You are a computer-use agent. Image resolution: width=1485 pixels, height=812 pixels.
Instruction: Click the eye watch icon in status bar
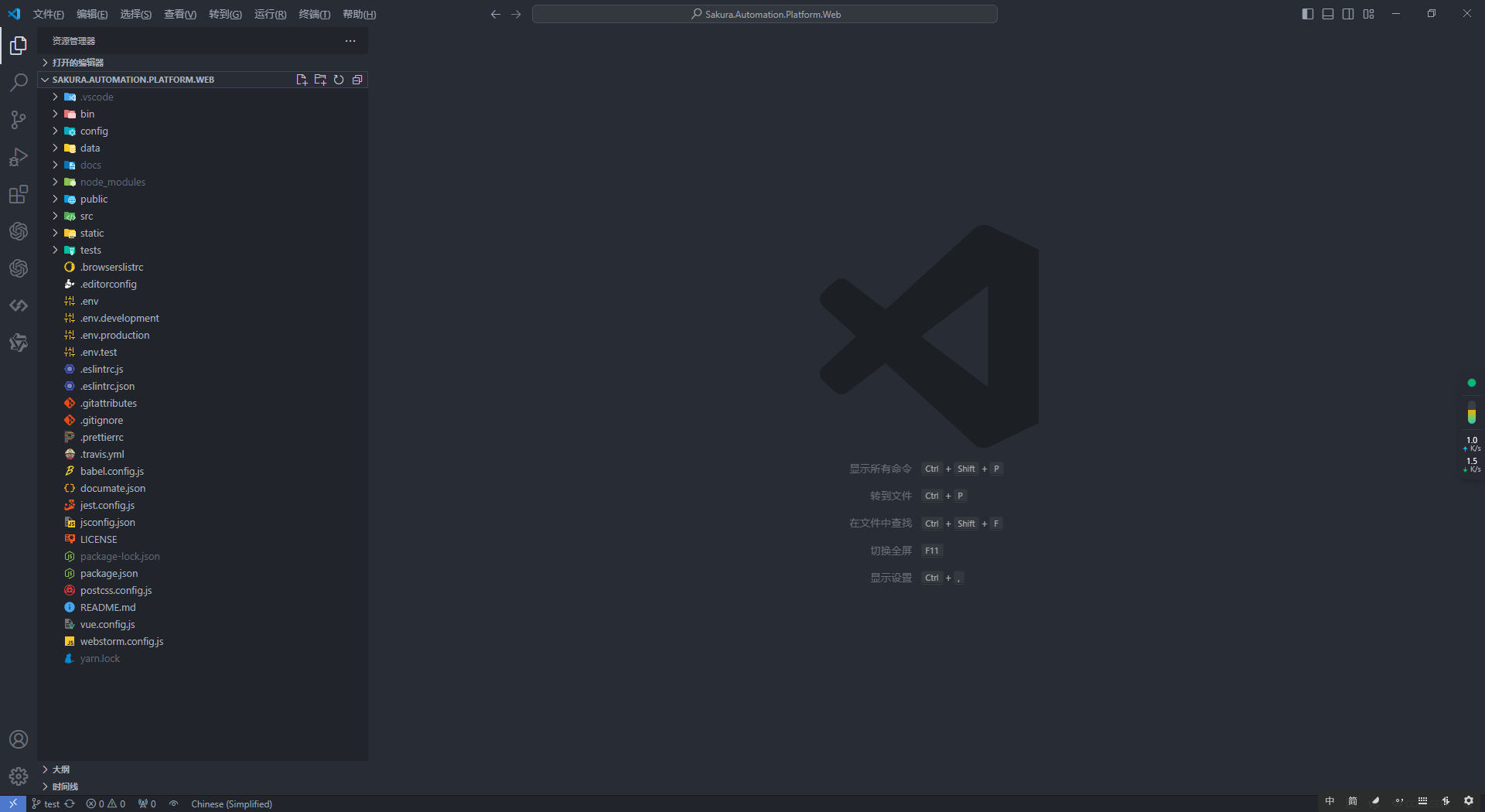point(174,803)
